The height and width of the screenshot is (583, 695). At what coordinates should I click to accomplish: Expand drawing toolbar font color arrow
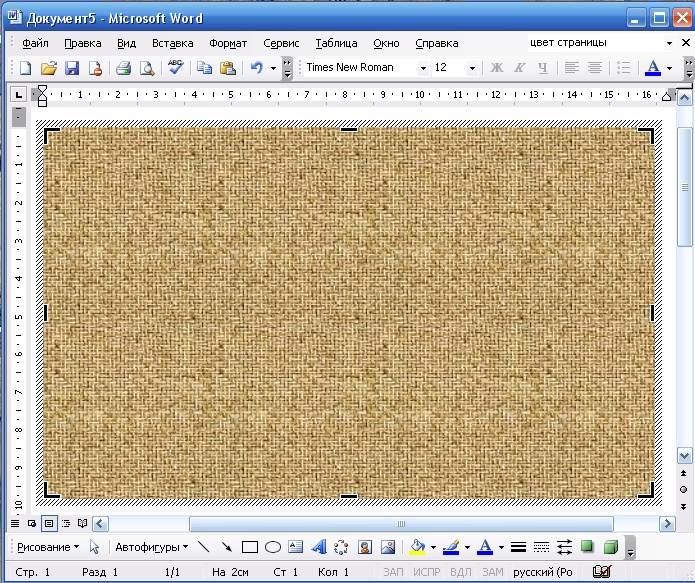[x=501, y=548]
